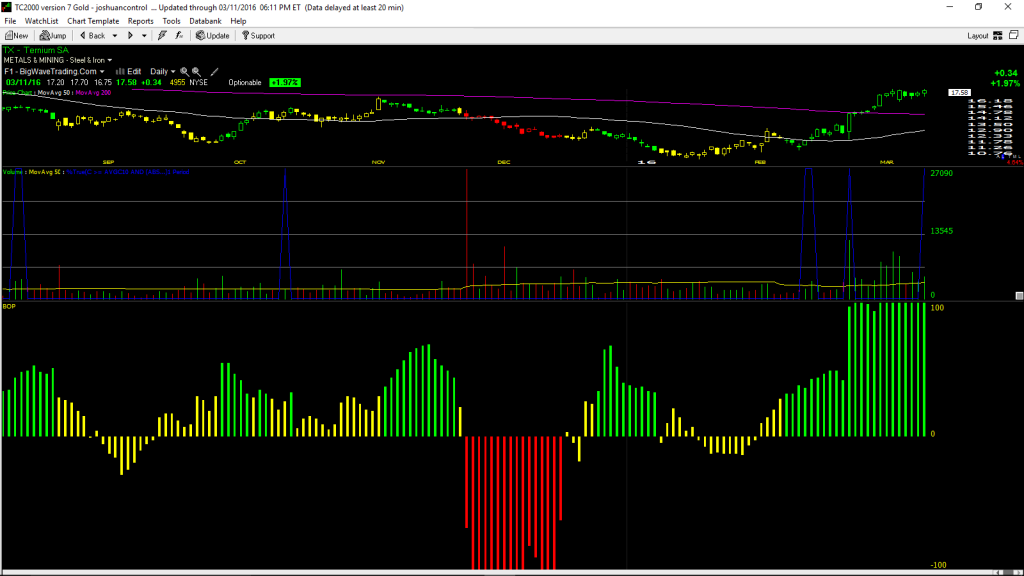Click the Update data button
1024x576 pixels.
pos(213,36)
